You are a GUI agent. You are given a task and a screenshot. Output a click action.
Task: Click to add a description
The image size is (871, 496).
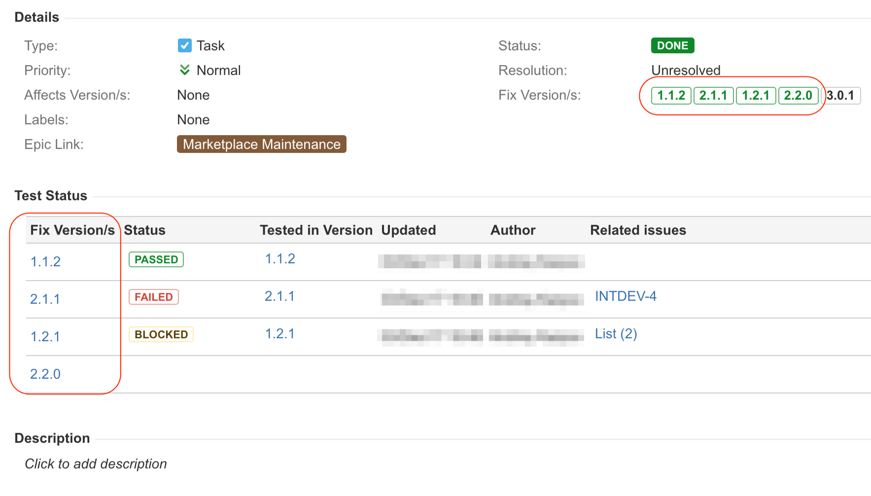pyautogui.click(x=96, y=464)
